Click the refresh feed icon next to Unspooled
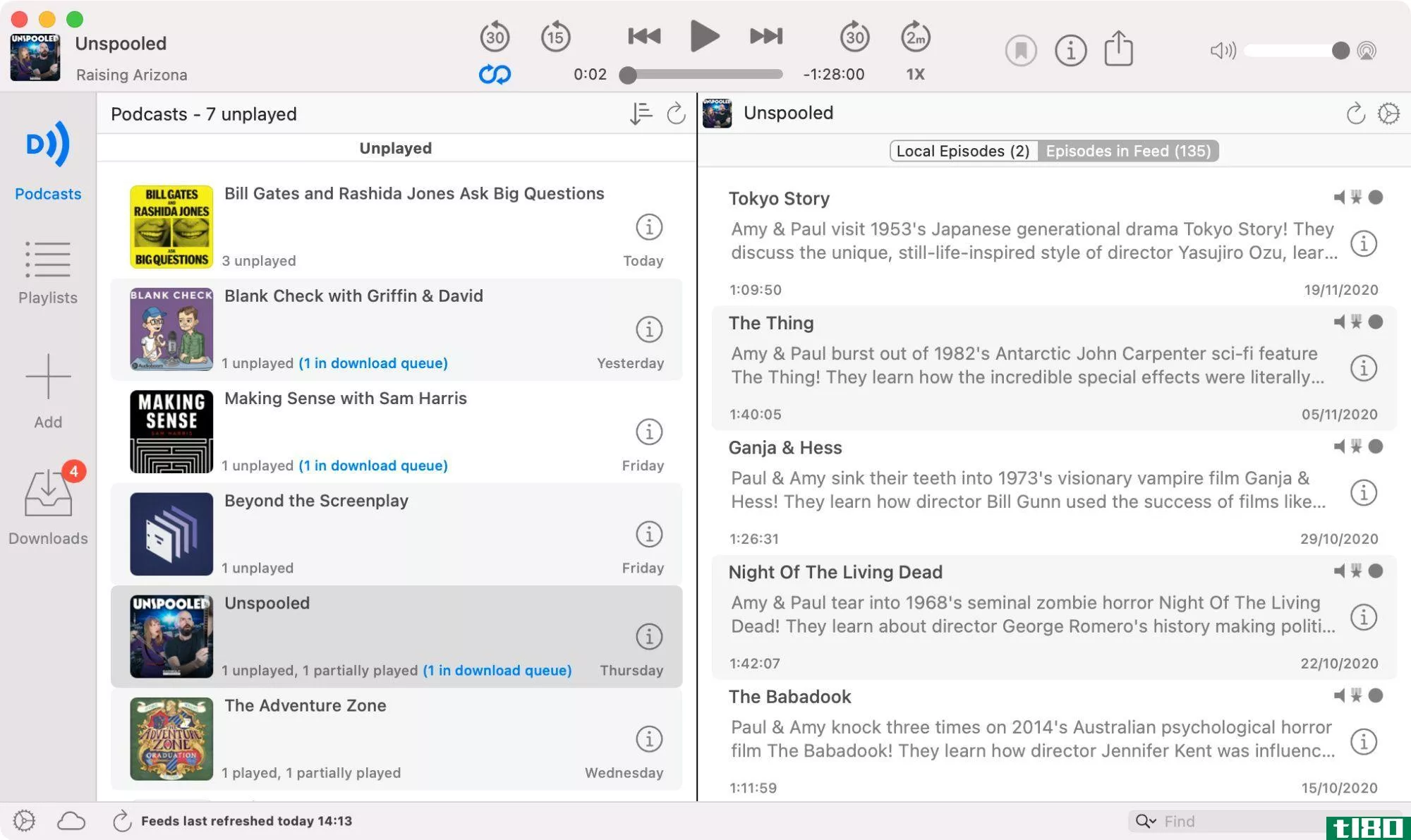This screenshot has width=1411, height=840. coord(1356,112)
